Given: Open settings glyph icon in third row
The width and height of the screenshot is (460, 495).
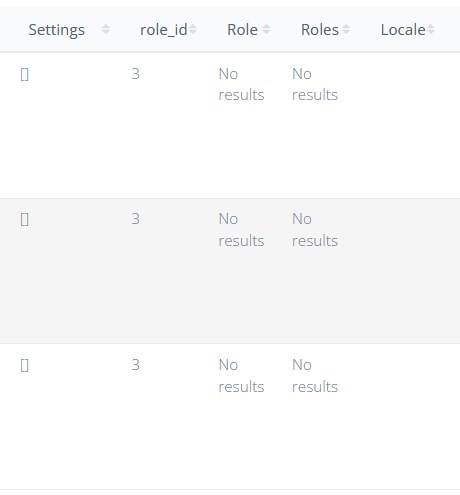Looking at the screenshot, I should click(24, 365).
